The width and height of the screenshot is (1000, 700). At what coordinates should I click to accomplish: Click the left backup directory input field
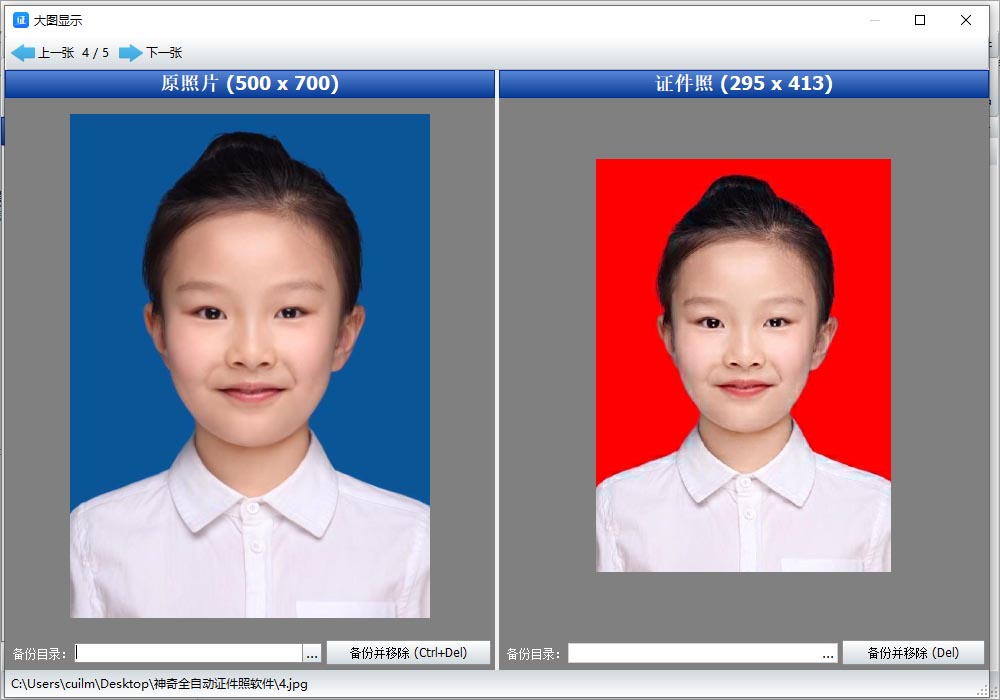188,653
